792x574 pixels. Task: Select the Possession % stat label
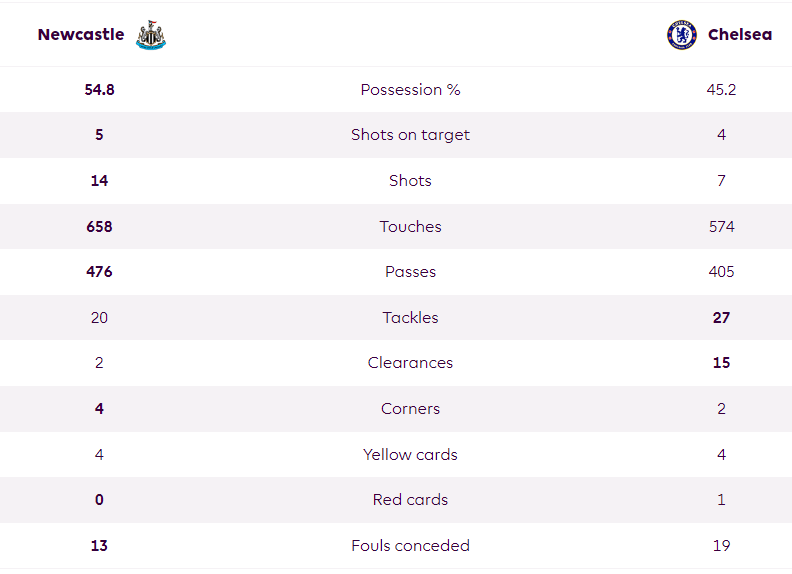[410, 89]
